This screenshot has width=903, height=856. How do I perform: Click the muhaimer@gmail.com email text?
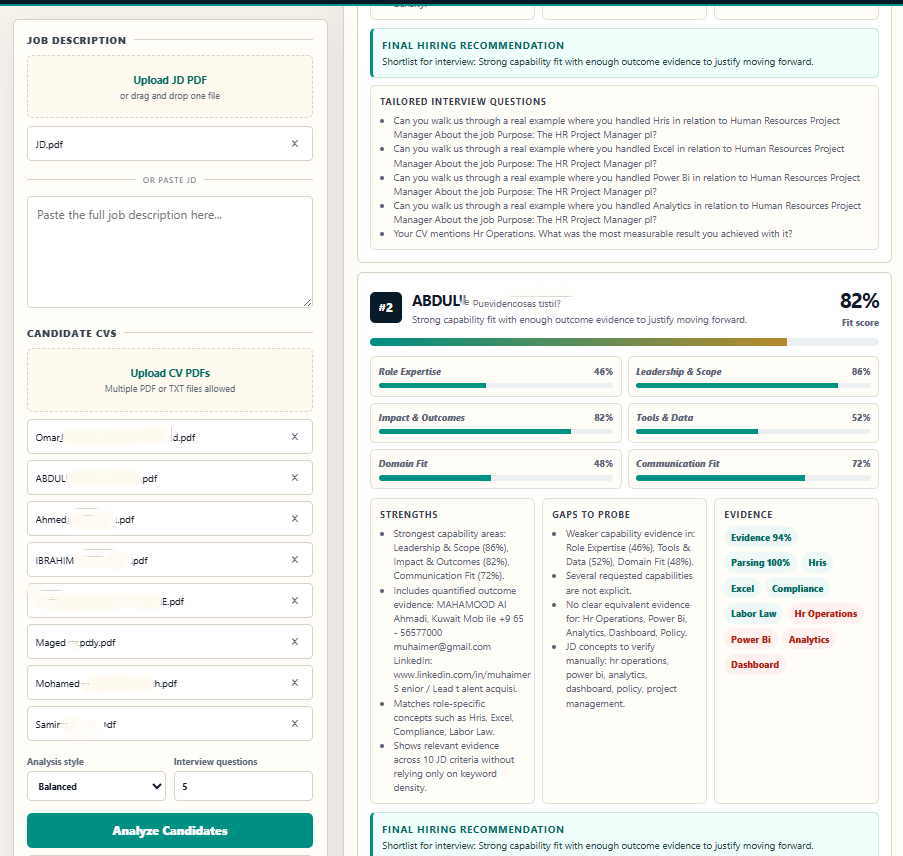[442, 647]
